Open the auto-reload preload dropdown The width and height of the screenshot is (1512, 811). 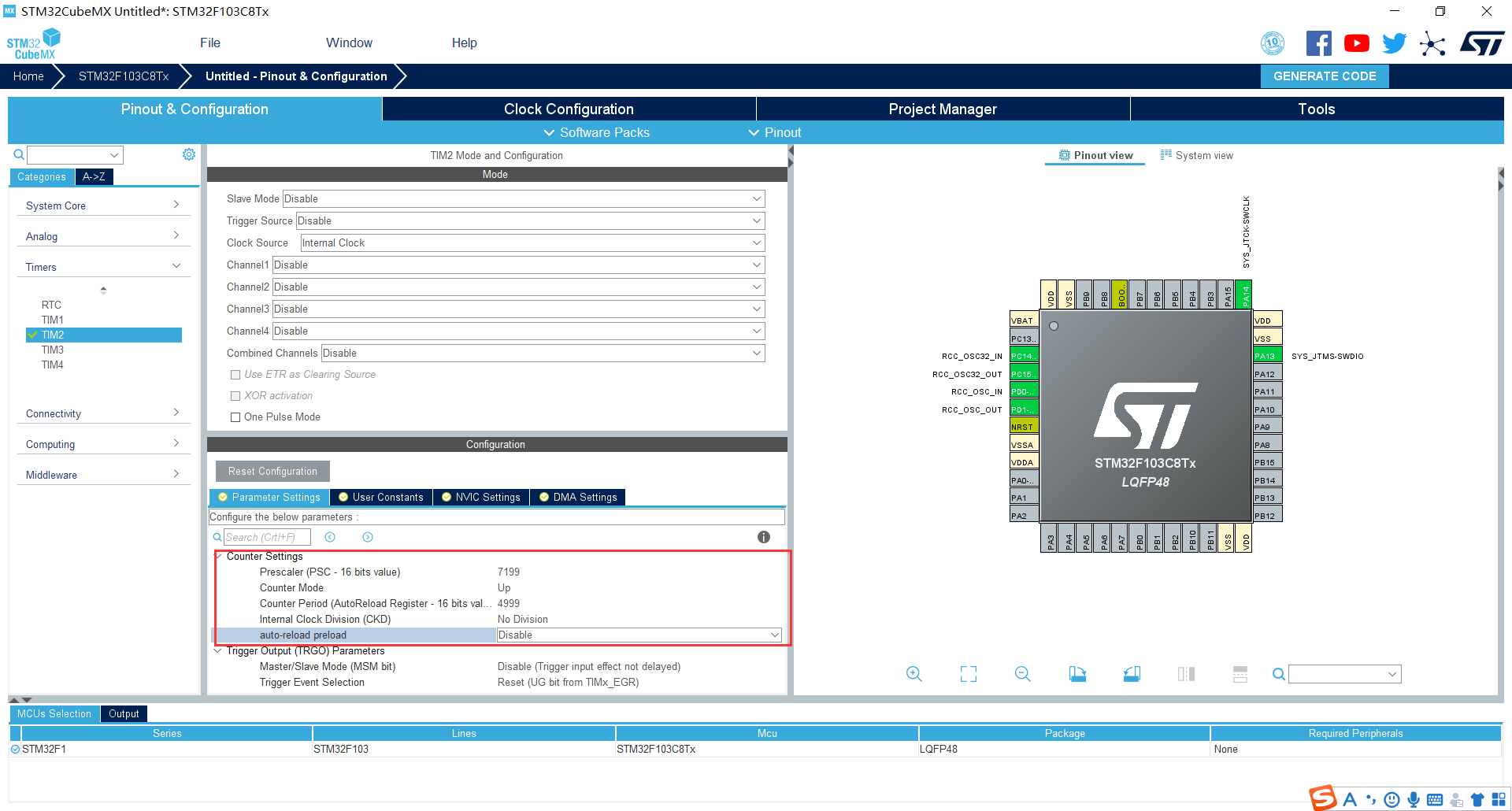(x=639, y=635)
